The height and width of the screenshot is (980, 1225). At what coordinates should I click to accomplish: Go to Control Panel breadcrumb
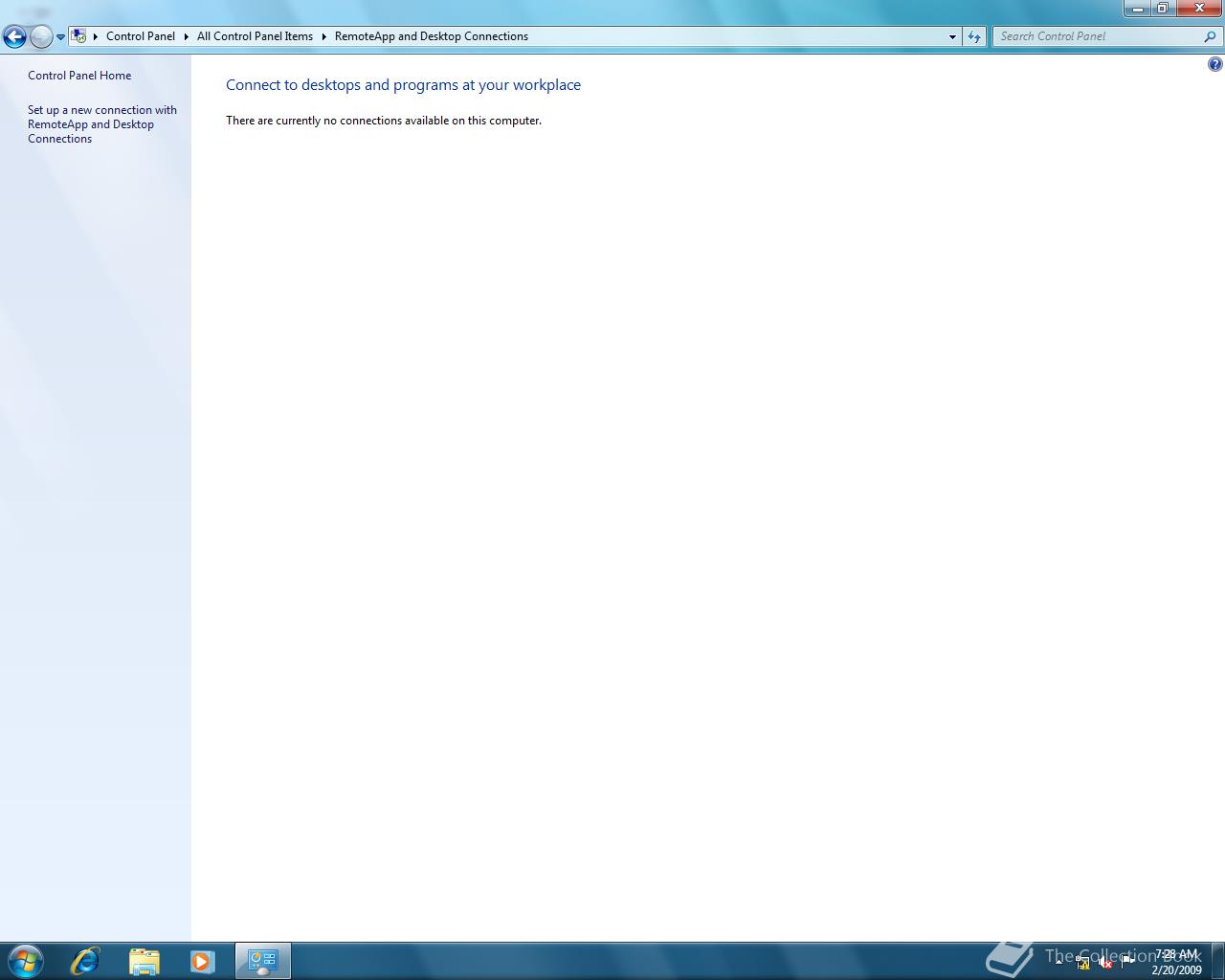(141, 36)
